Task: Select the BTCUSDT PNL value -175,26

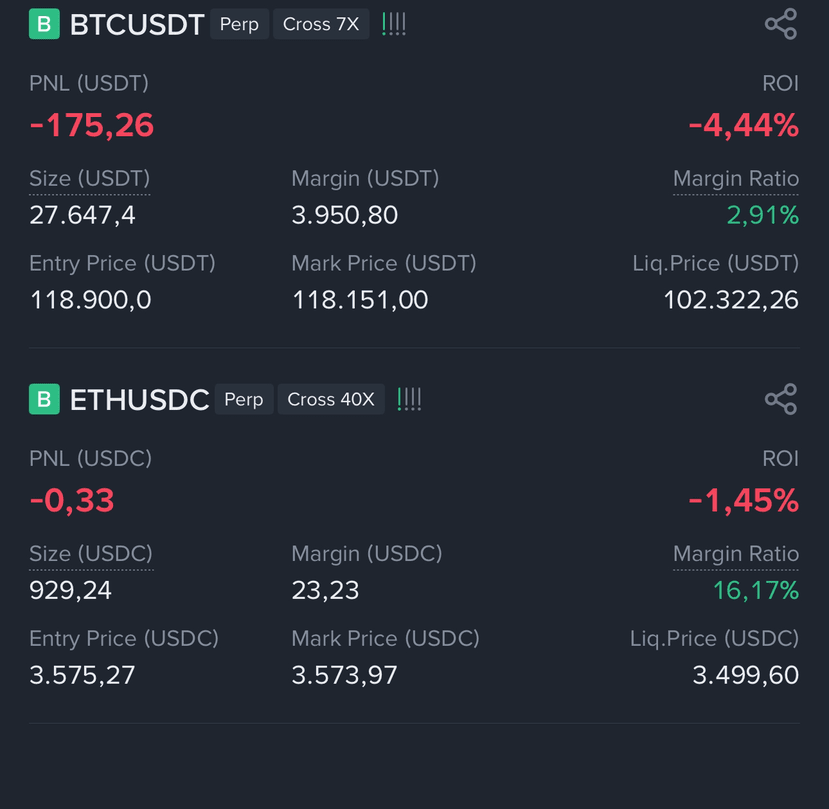Action: pos(91,126)
